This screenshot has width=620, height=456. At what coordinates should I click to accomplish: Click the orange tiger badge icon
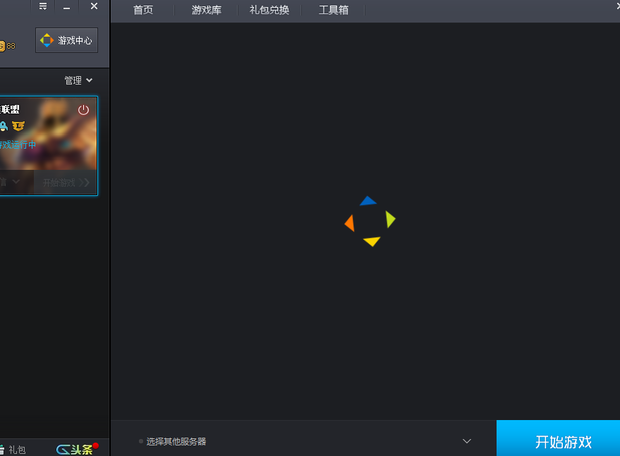(x=18, y=126)
